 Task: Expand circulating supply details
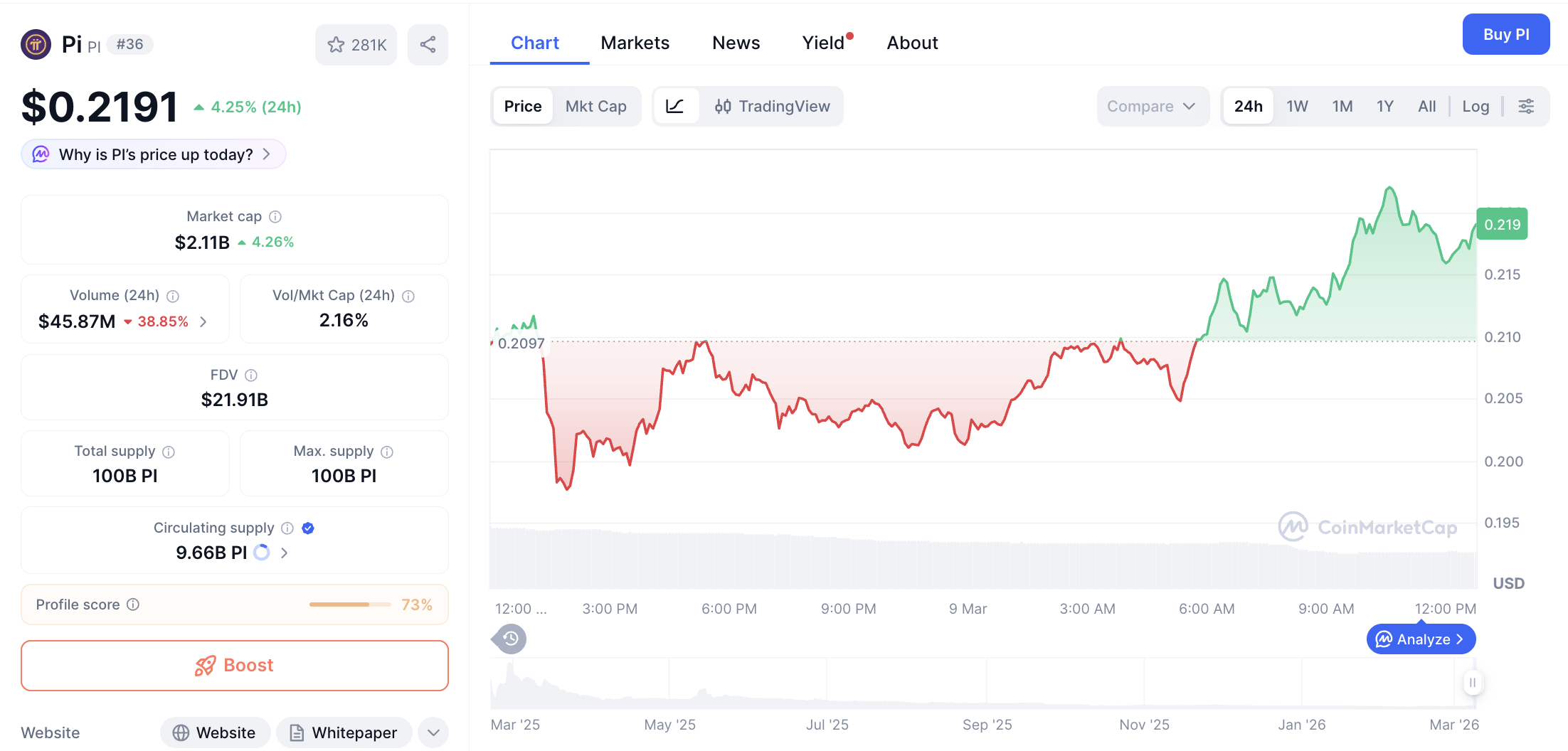(x=284, y=553)
